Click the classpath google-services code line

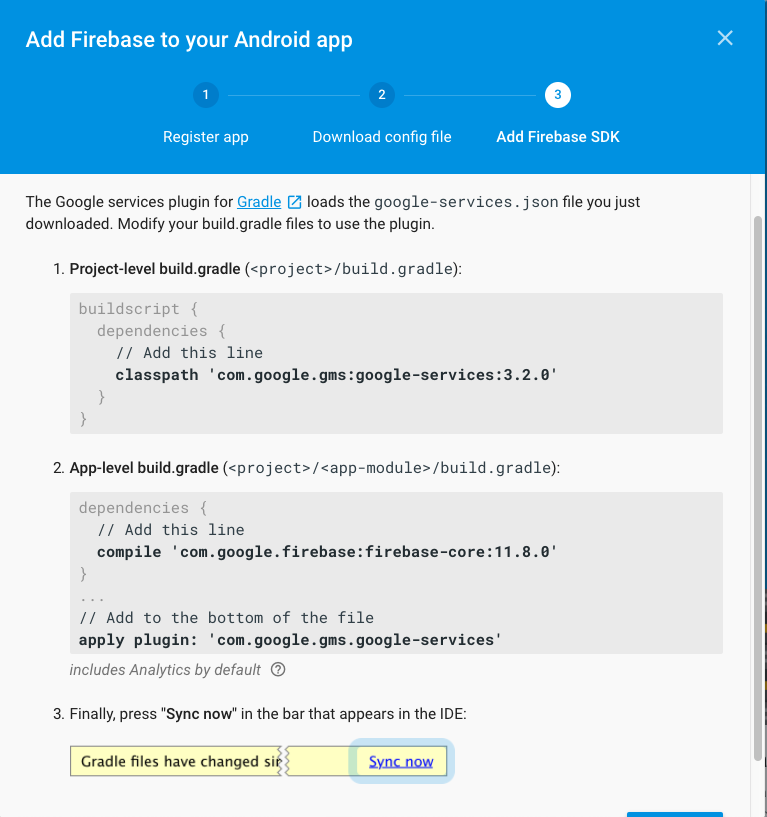(336, 374)
